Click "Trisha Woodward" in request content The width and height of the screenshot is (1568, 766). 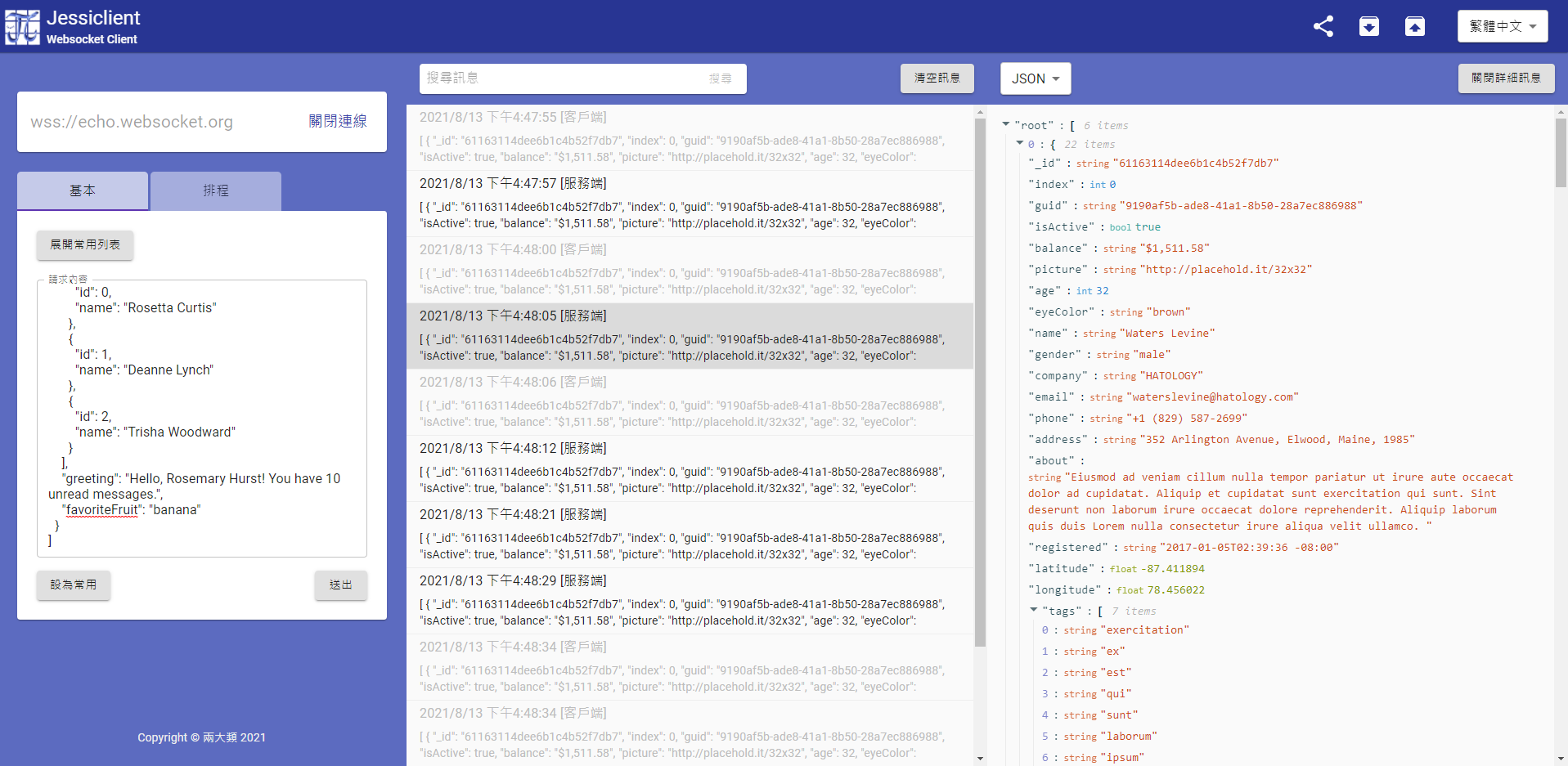[179, 432]
